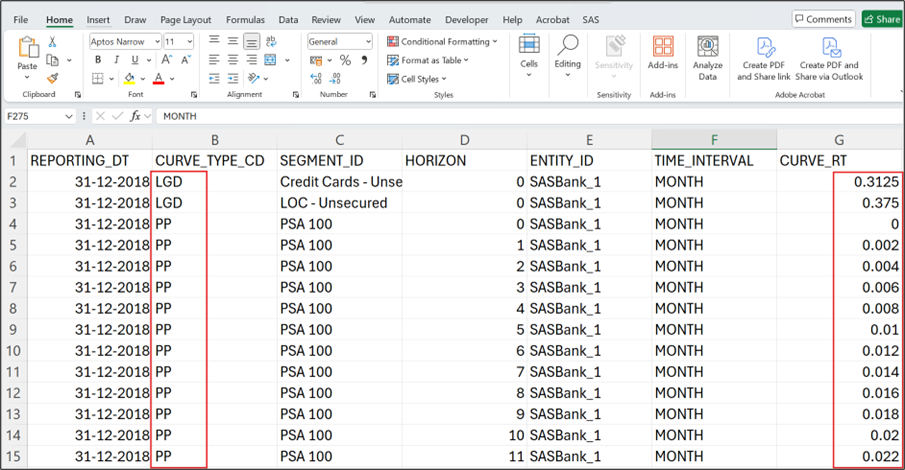
Task: Select cell containing Credit Cards - Unse
Action: point(340,182)
